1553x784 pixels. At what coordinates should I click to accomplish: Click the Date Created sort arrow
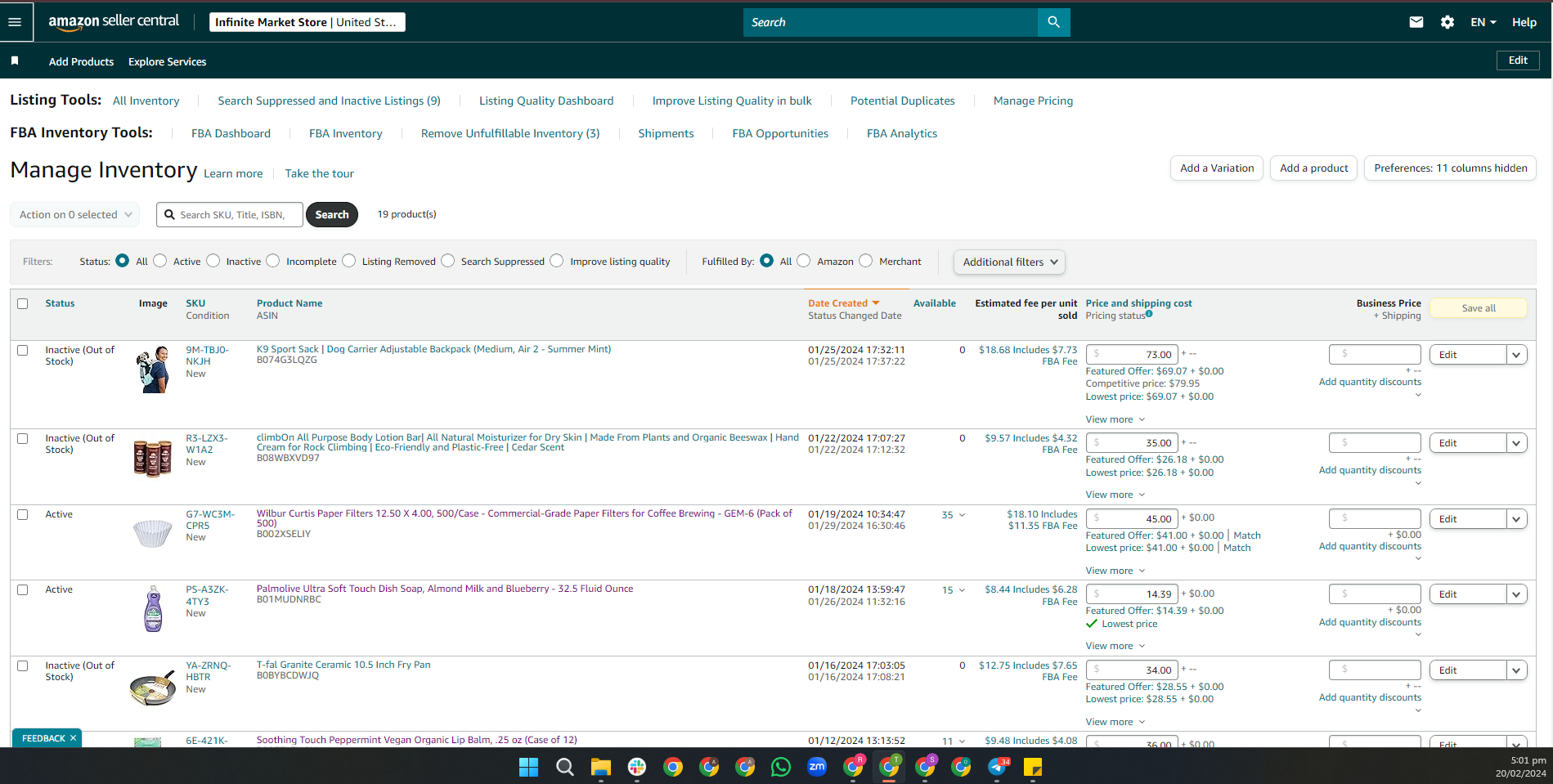(x=876, y=303)
